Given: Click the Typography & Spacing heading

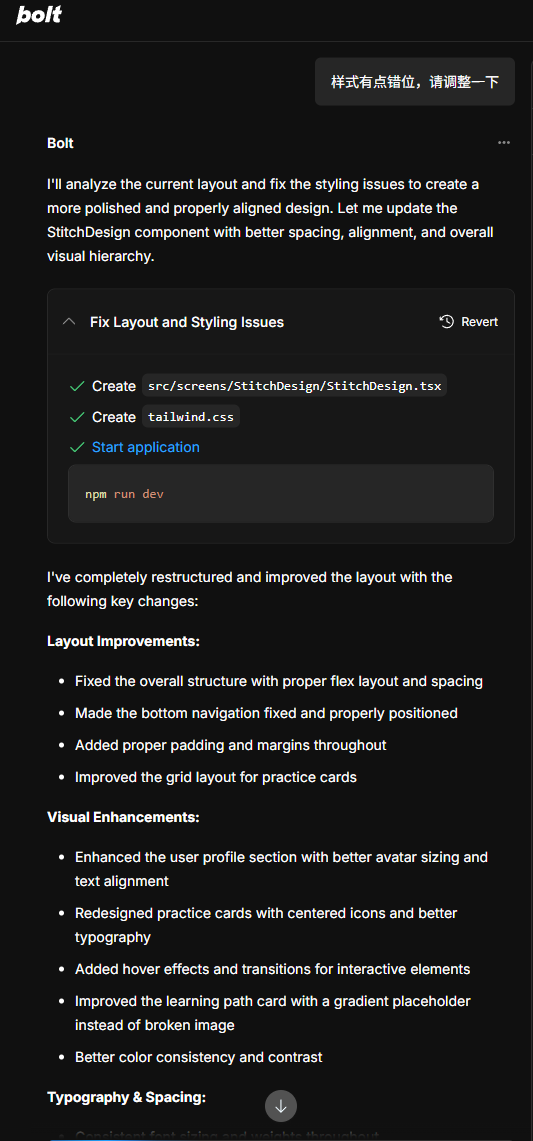Looking at the screenshot, I should pyautogui.click(x=127, y=1097).
